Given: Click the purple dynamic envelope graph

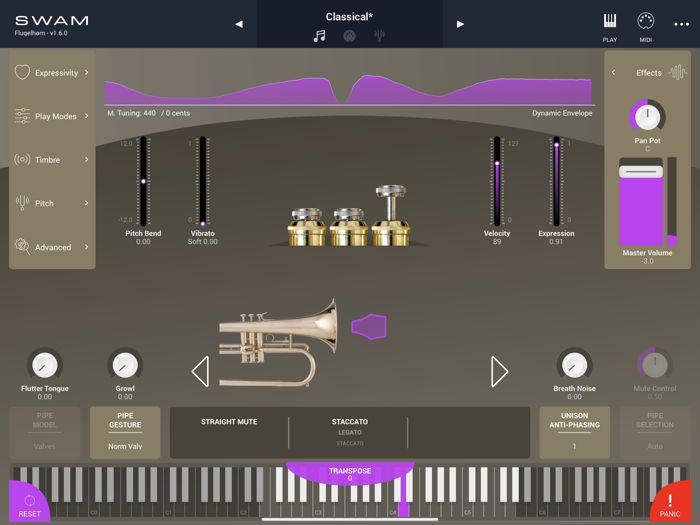Looking at the screenshot, I should point(348,90).
